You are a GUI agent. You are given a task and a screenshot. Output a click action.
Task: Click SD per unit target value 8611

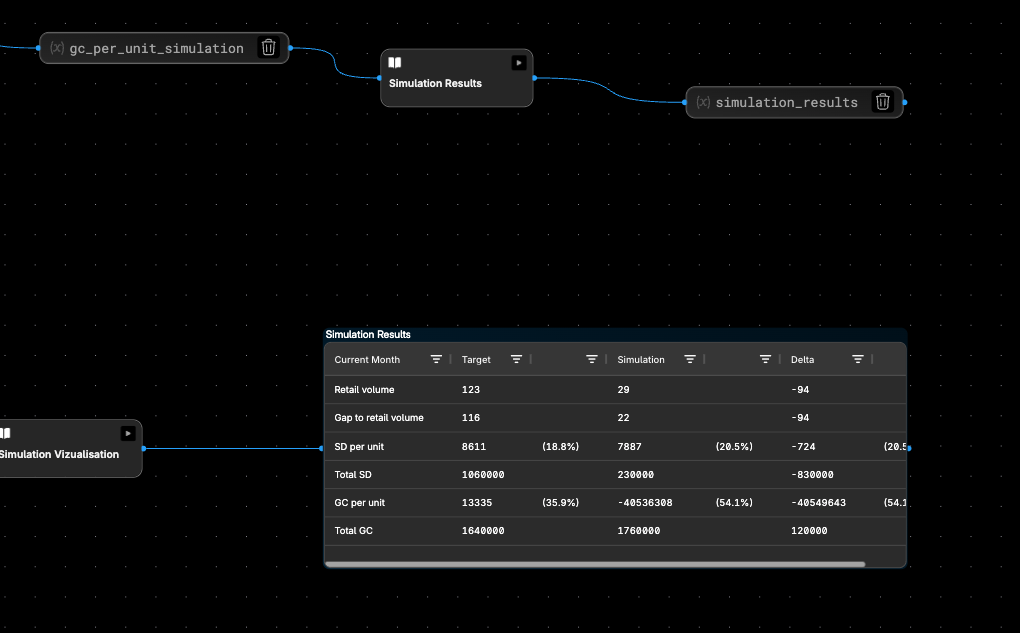474,447
